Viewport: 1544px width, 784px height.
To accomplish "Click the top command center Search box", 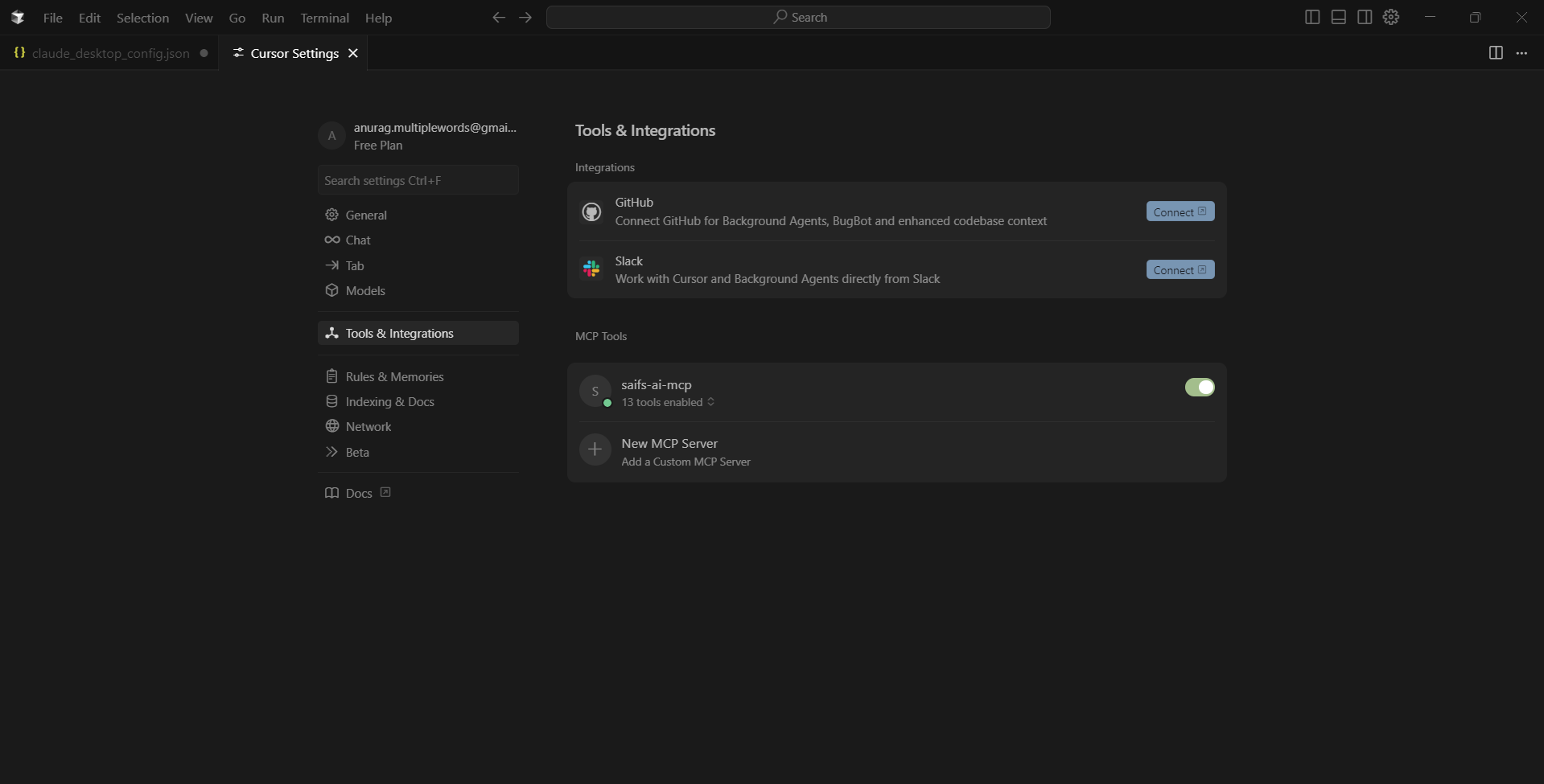I will point(798,17).
